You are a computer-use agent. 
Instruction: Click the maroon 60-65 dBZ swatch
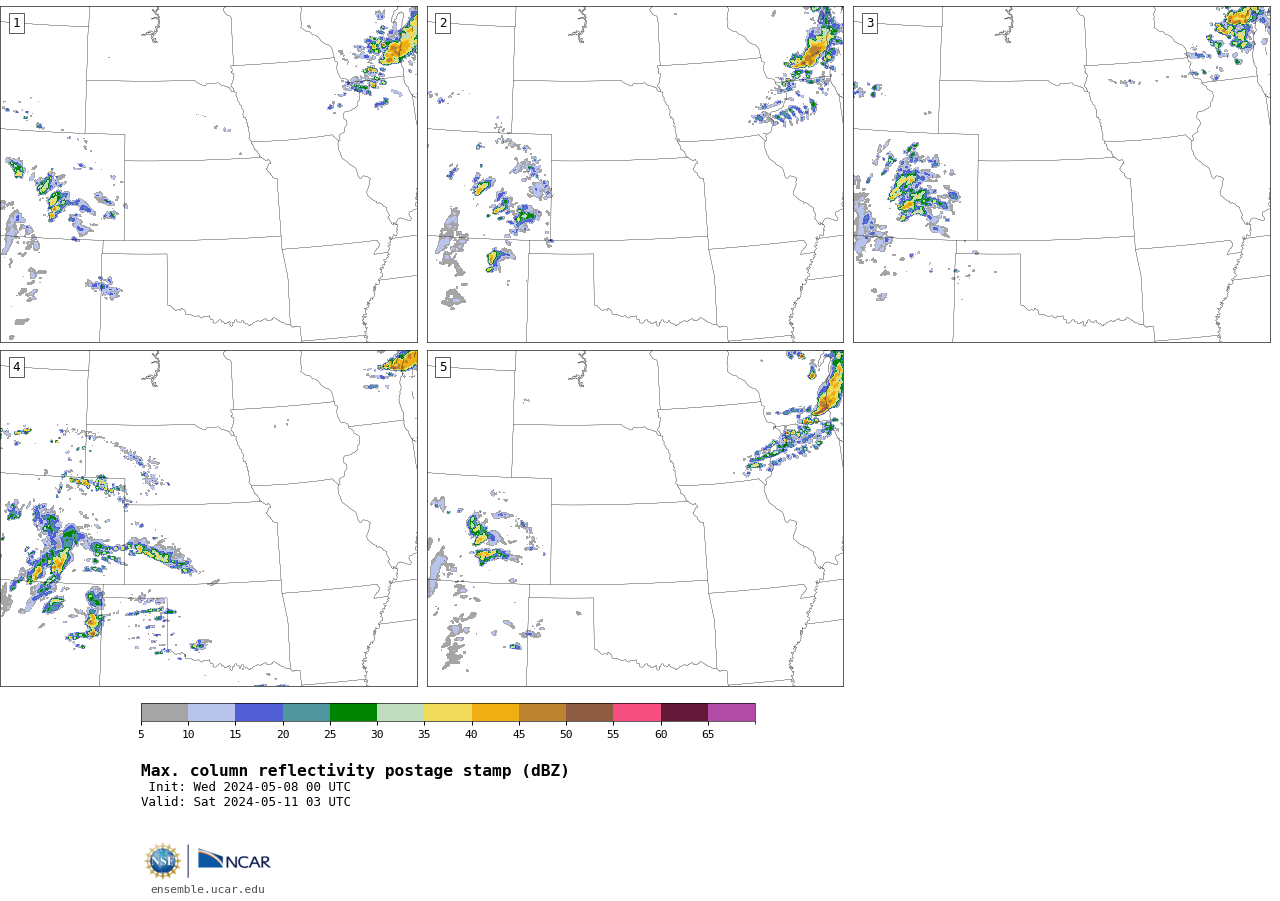[684, 712]
